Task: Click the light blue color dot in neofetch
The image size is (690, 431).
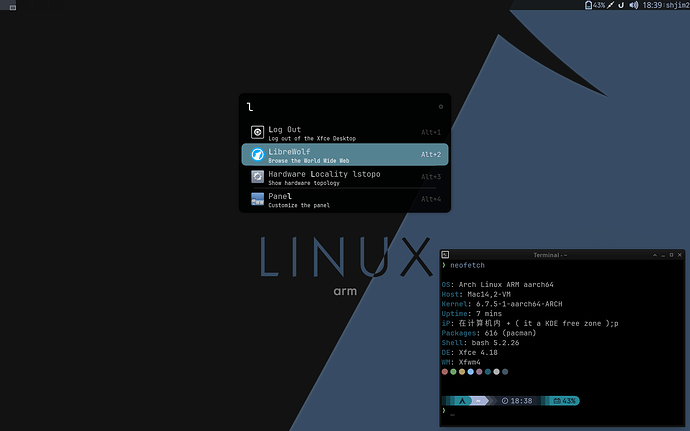Action: click(x=470, y=372)
